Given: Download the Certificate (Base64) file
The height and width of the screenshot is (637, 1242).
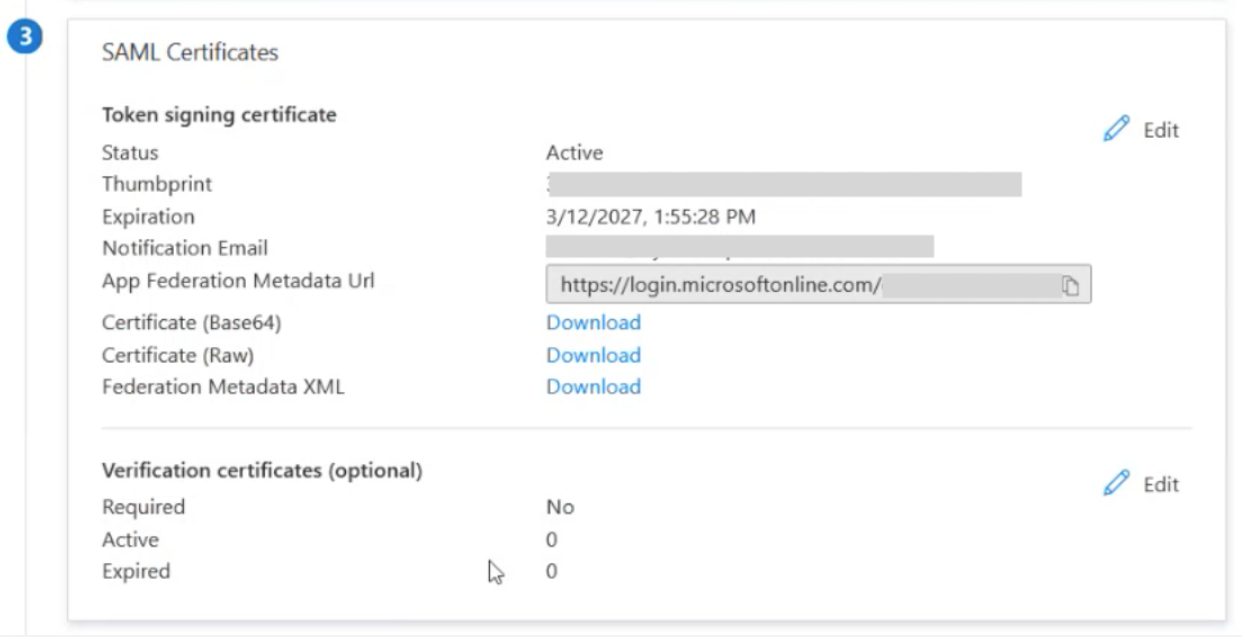Looking at the screenshot, I should (593, 322).
